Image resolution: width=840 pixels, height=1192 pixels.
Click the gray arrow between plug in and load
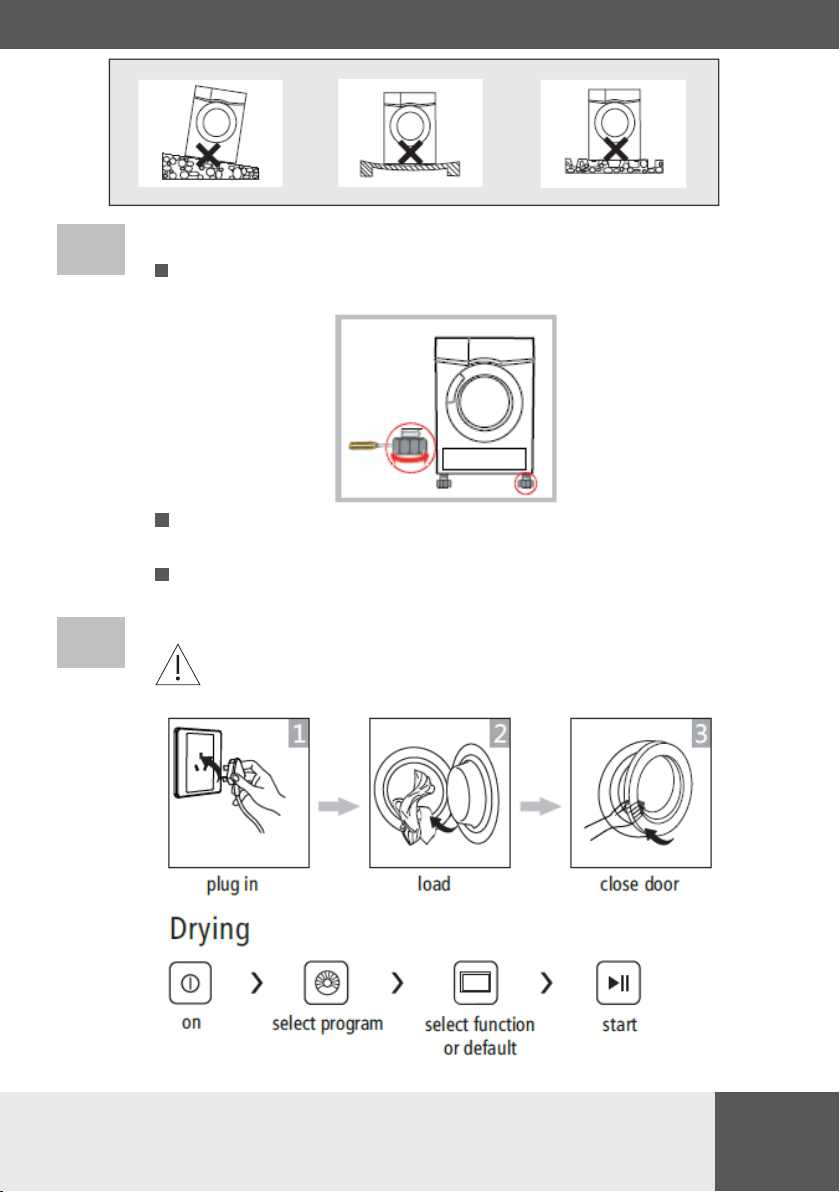point(339,806)
